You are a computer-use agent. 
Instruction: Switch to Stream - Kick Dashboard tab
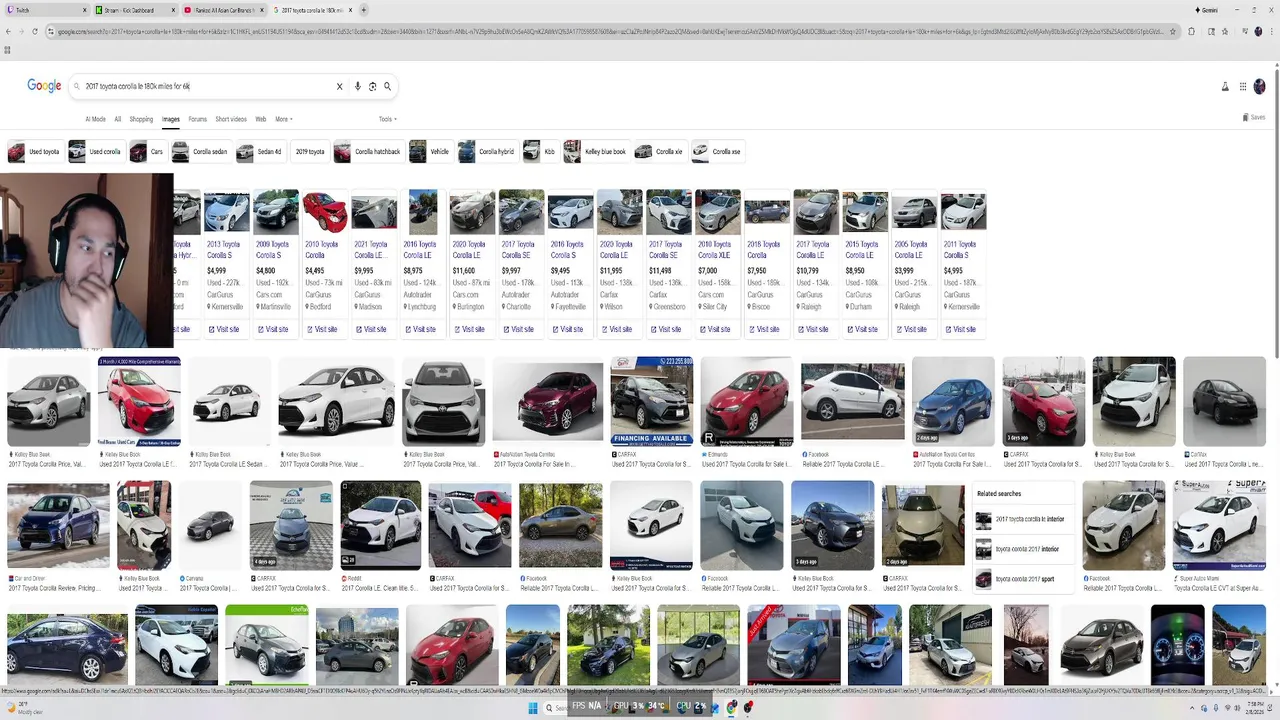(x=135, y=10)
